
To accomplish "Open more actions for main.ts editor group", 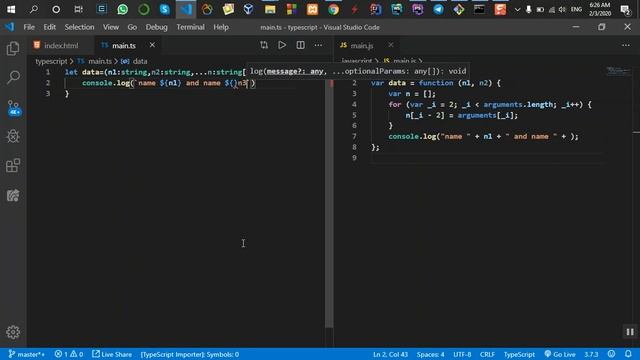I will pos(318,45).
